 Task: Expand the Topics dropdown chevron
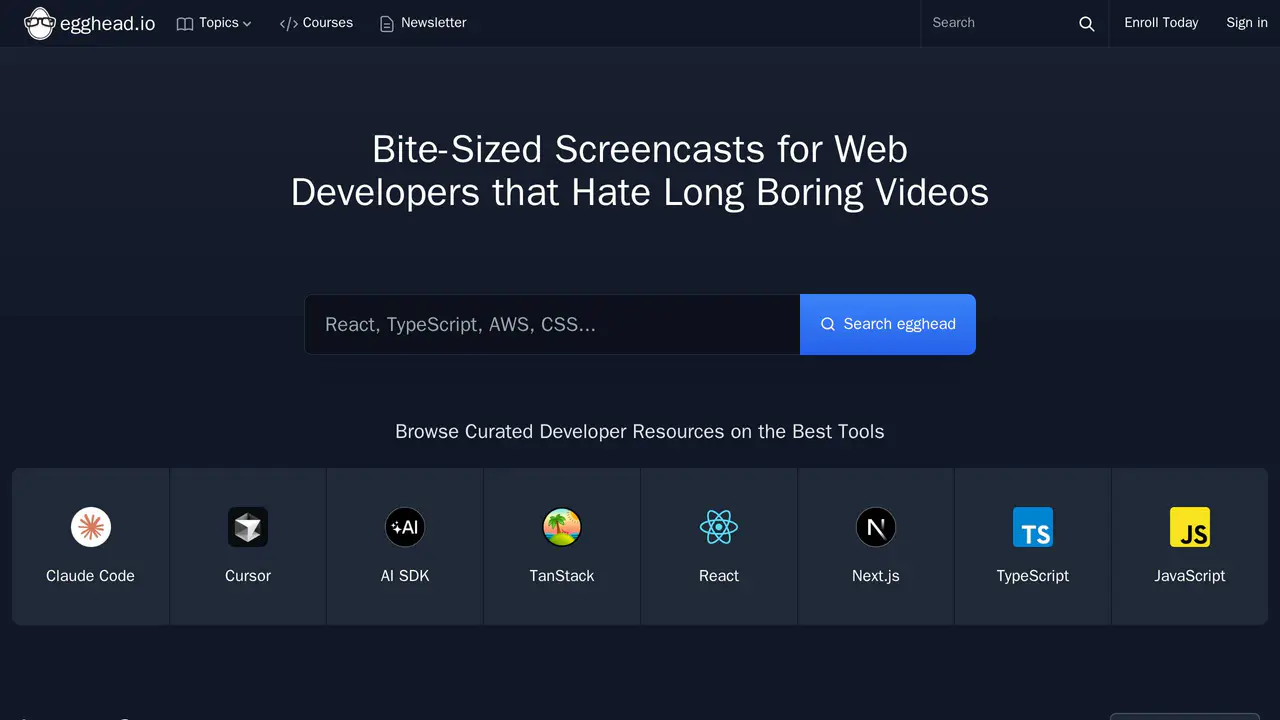(247, 23)
